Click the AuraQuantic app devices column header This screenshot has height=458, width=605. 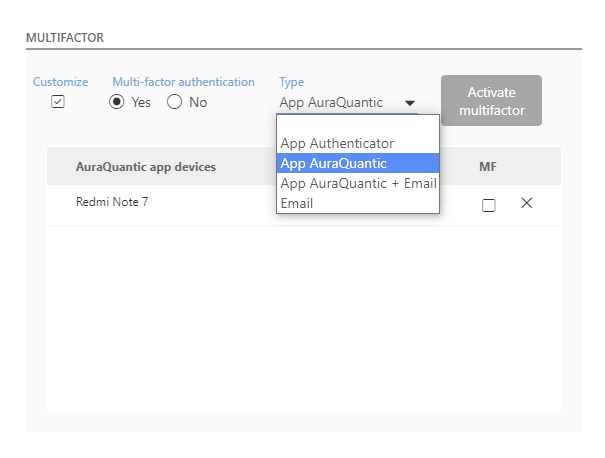146,167
